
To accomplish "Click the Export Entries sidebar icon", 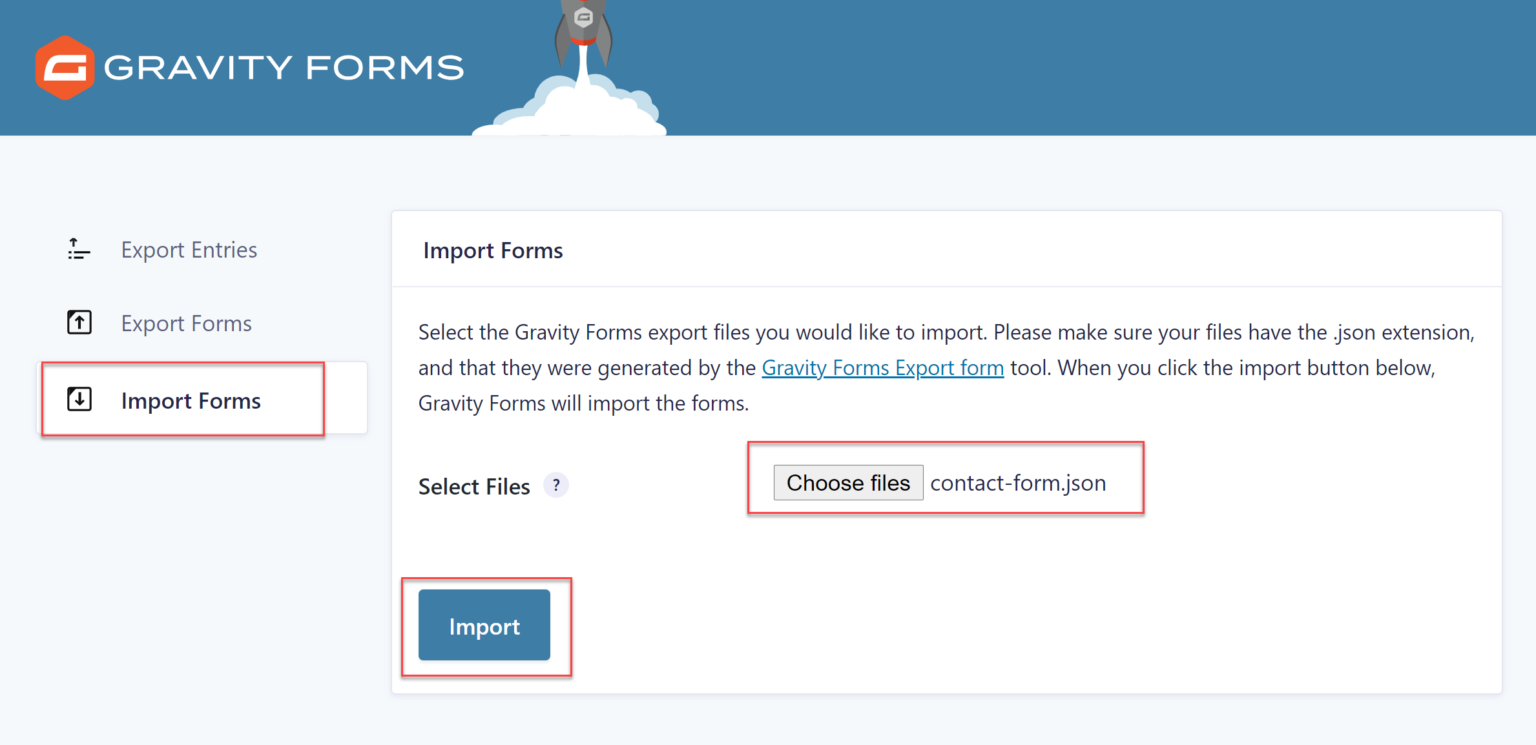I will click(x=78, y=249).
